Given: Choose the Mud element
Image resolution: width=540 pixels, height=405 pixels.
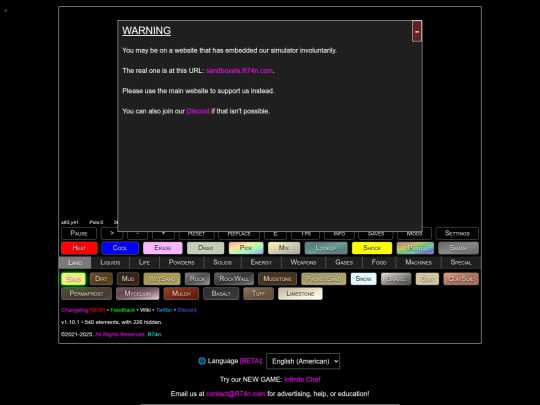Looking at the screenshot, I should [x=128, y=279].
